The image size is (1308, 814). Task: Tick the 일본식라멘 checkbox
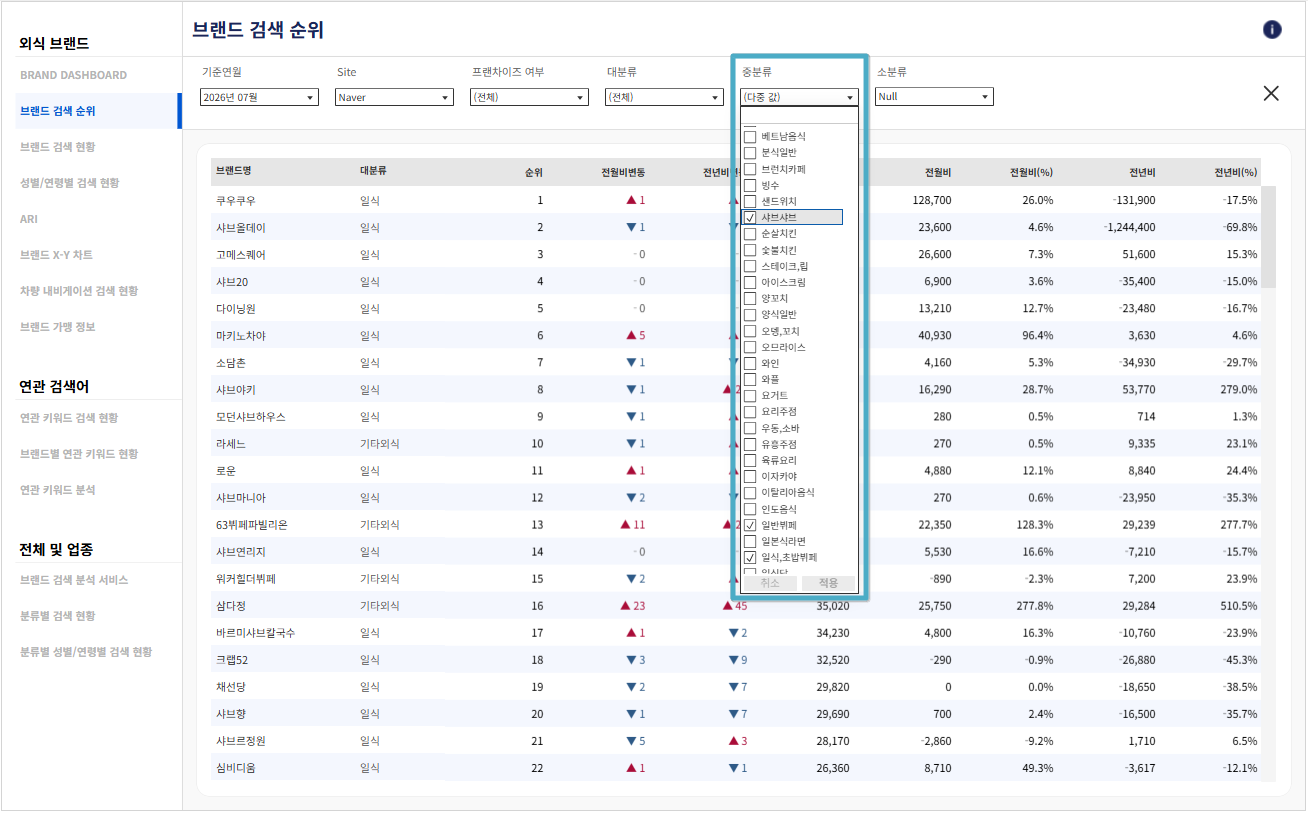pyautogui.click(x=750, y=541)
